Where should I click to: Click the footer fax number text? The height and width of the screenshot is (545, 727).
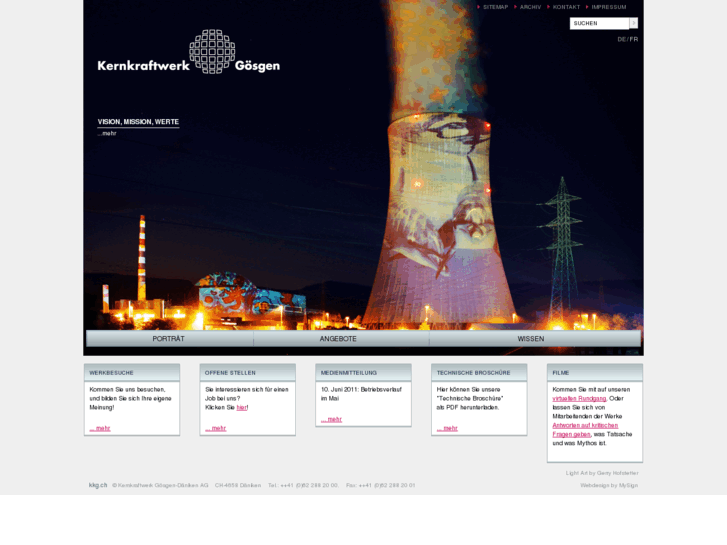tap(381, 485)
